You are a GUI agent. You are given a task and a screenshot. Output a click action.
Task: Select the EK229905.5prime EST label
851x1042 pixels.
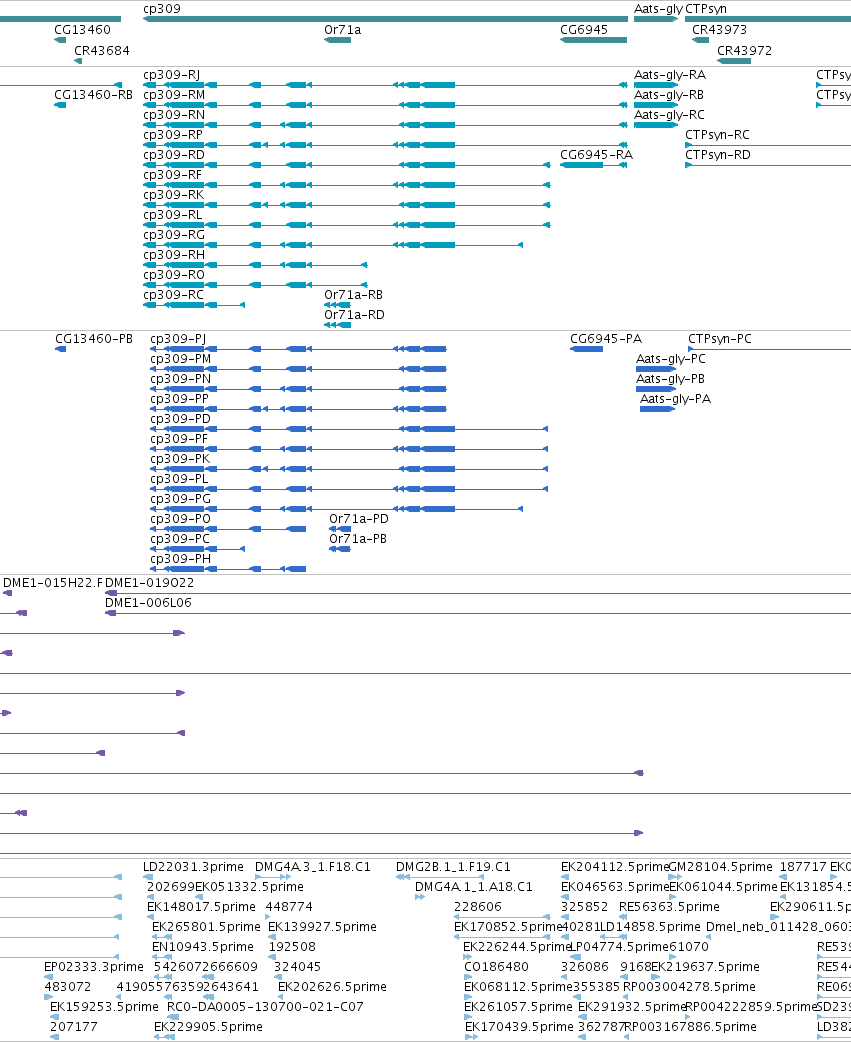coord(209,1026)
